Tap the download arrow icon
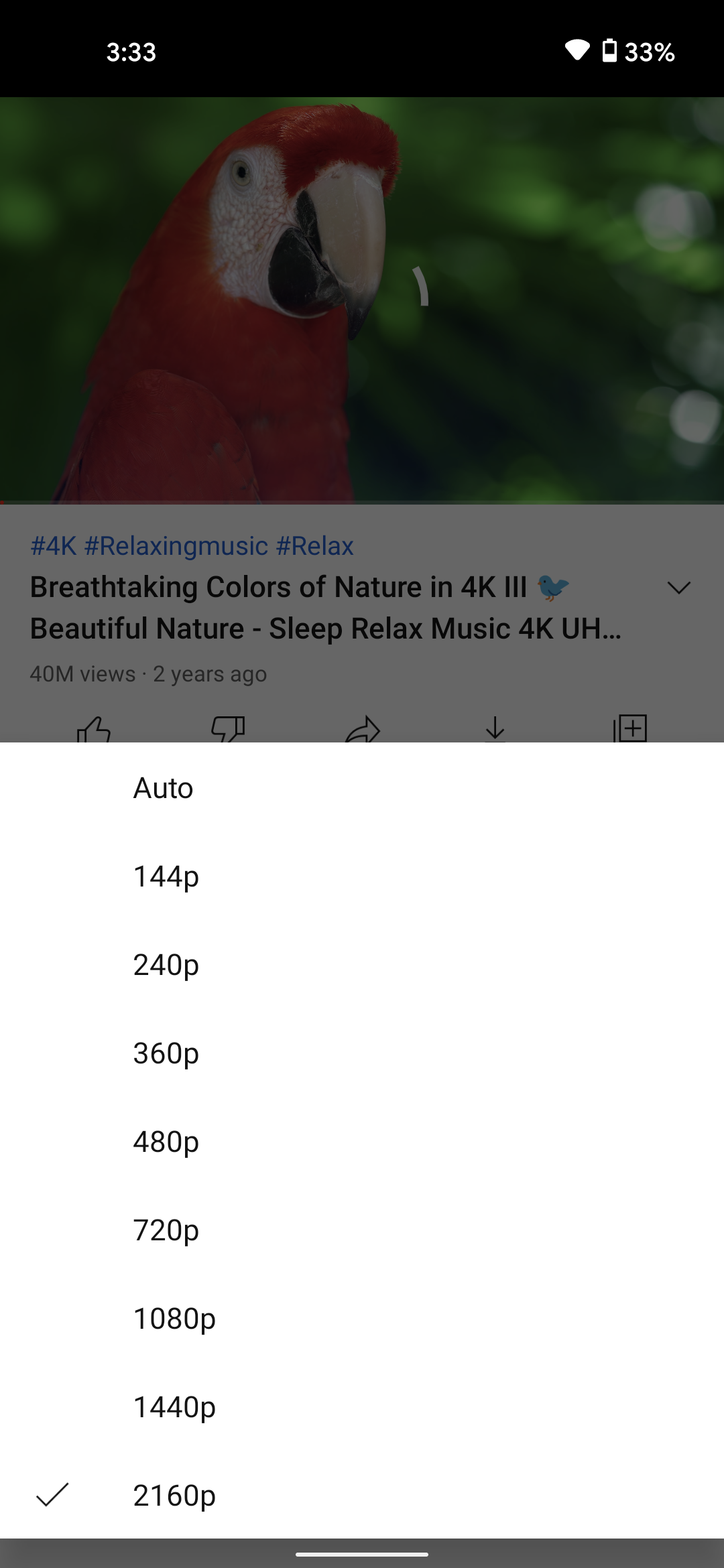 tap(495, 729)
